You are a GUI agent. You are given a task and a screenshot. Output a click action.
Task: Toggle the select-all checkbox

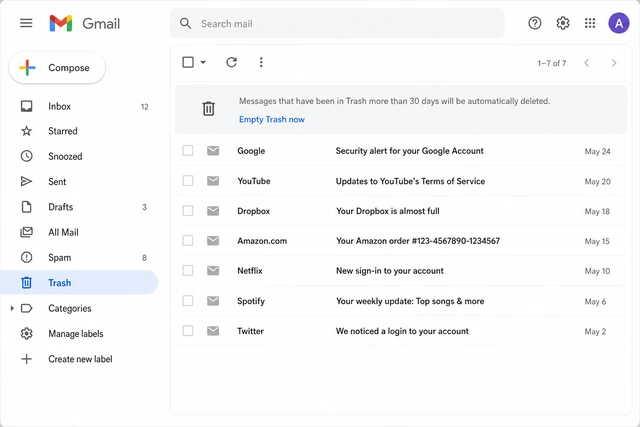[188, 62]
